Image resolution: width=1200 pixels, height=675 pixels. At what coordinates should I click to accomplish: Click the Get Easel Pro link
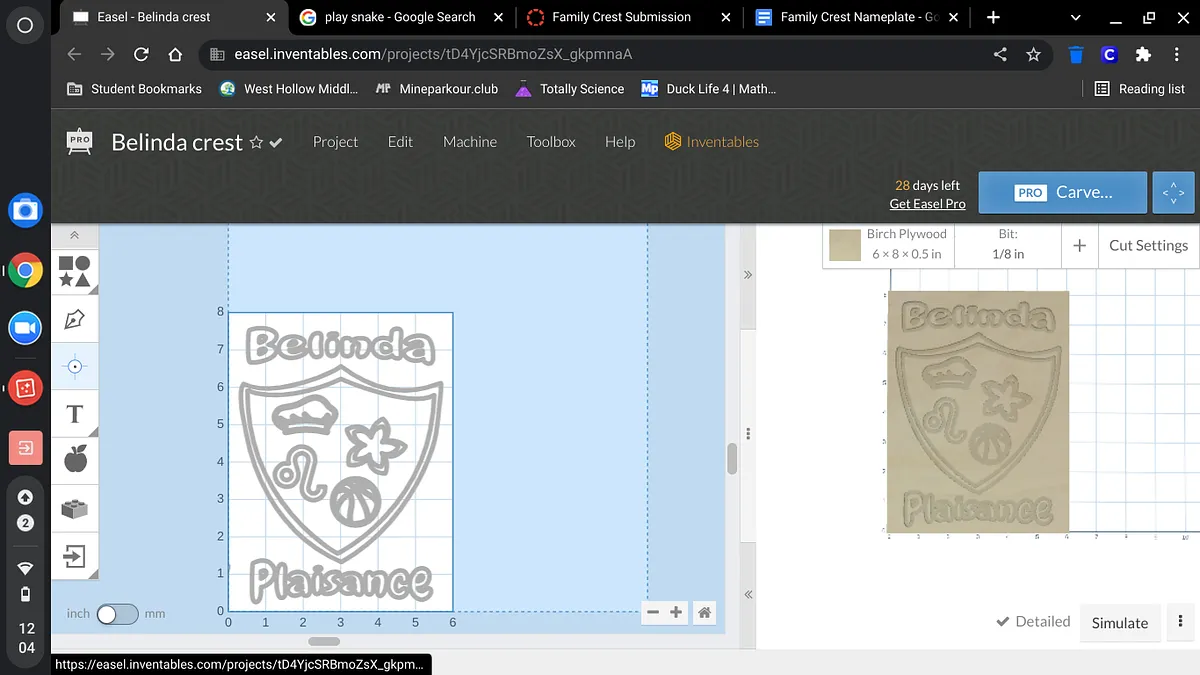point(927,204)
